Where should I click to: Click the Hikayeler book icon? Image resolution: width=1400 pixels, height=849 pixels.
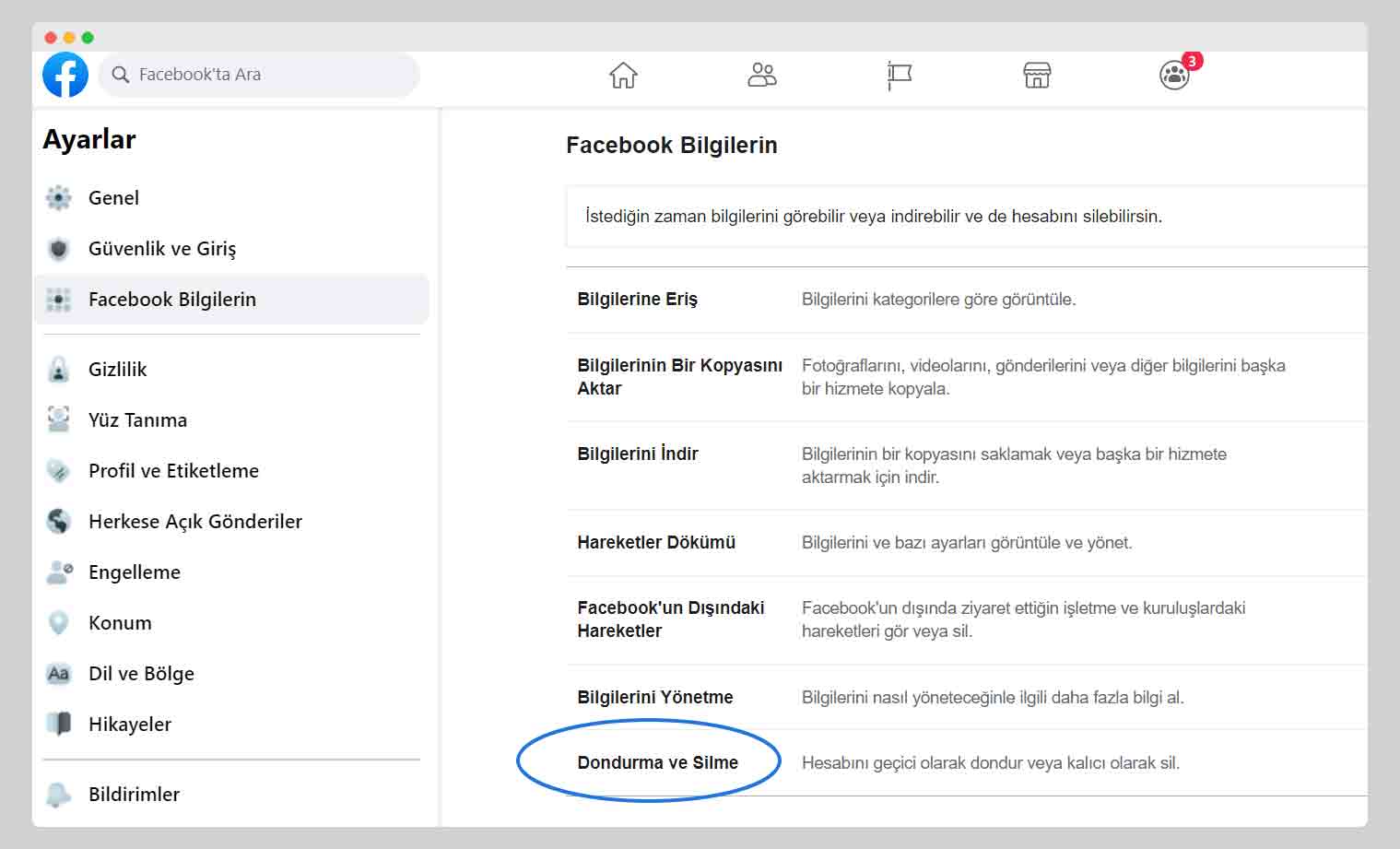(58, 725)
